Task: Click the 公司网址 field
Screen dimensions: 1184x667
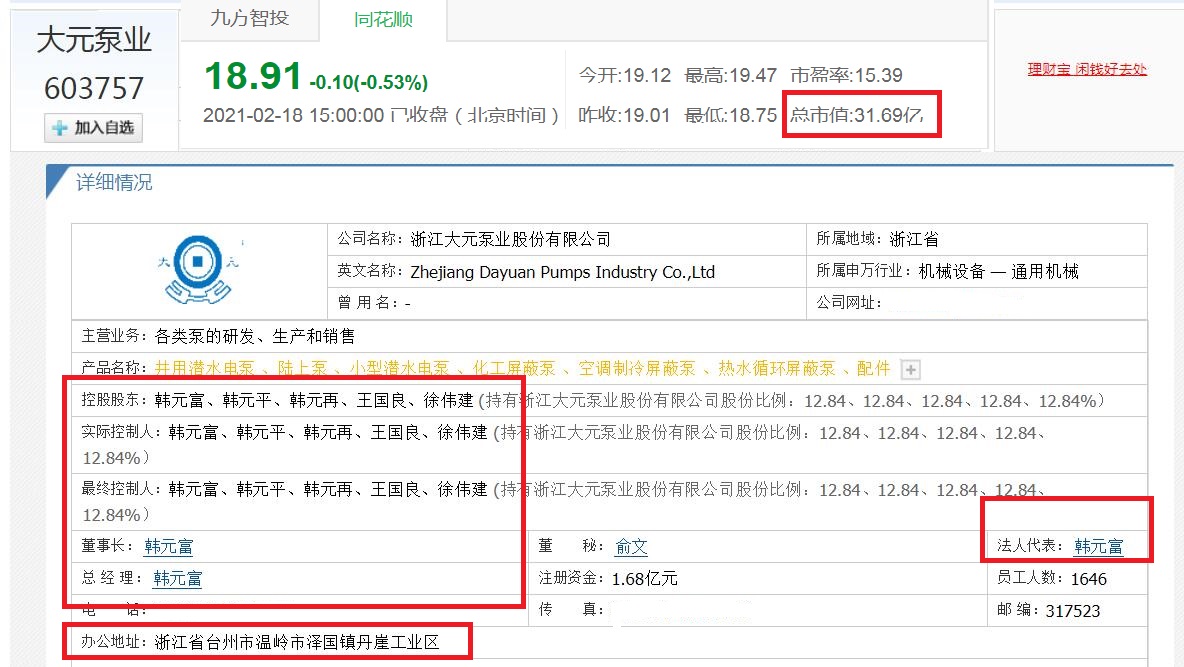Action: click(976, 303)
